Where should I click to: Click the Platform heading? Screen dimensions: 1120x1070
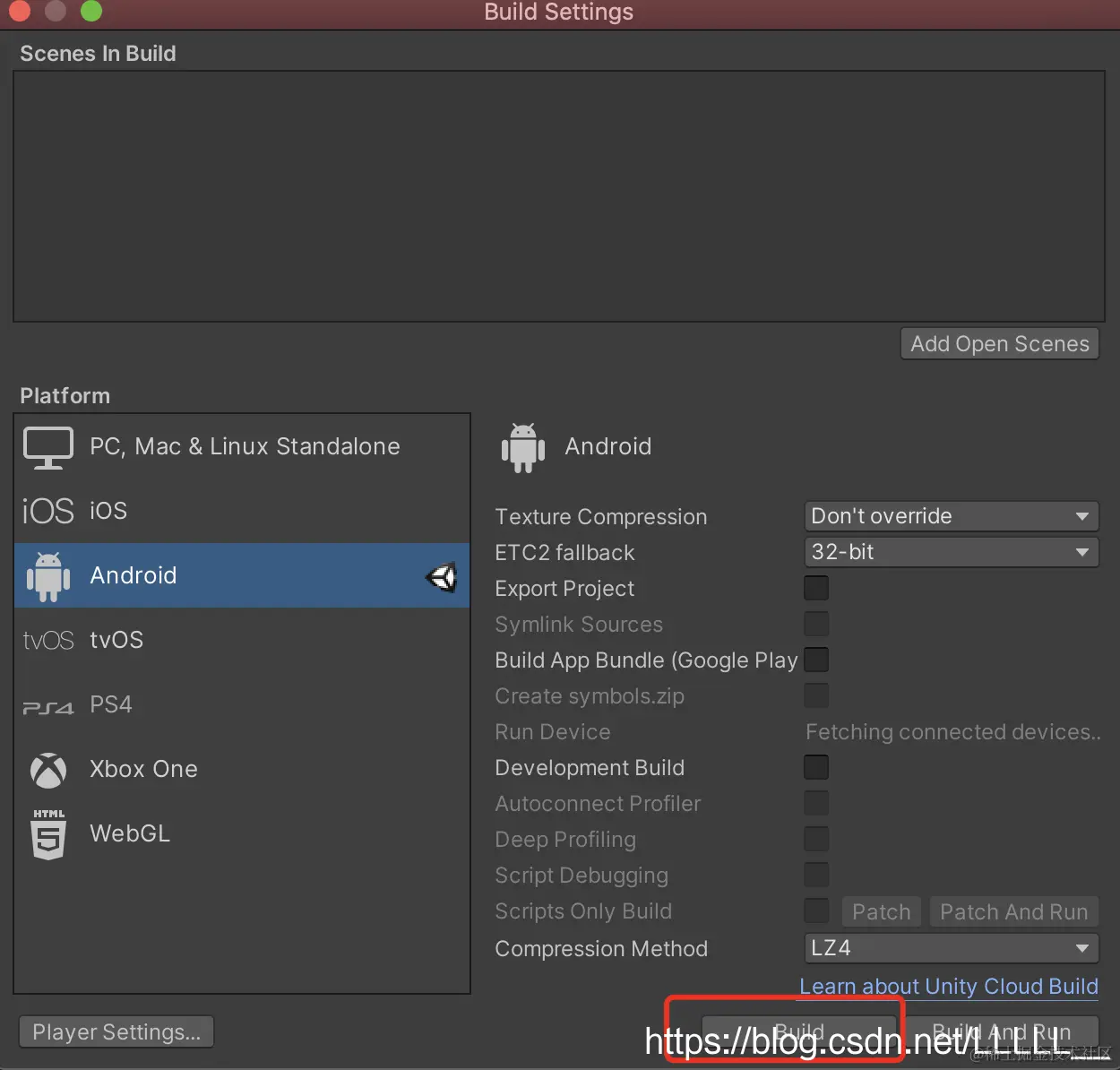[x=65, y=396]
